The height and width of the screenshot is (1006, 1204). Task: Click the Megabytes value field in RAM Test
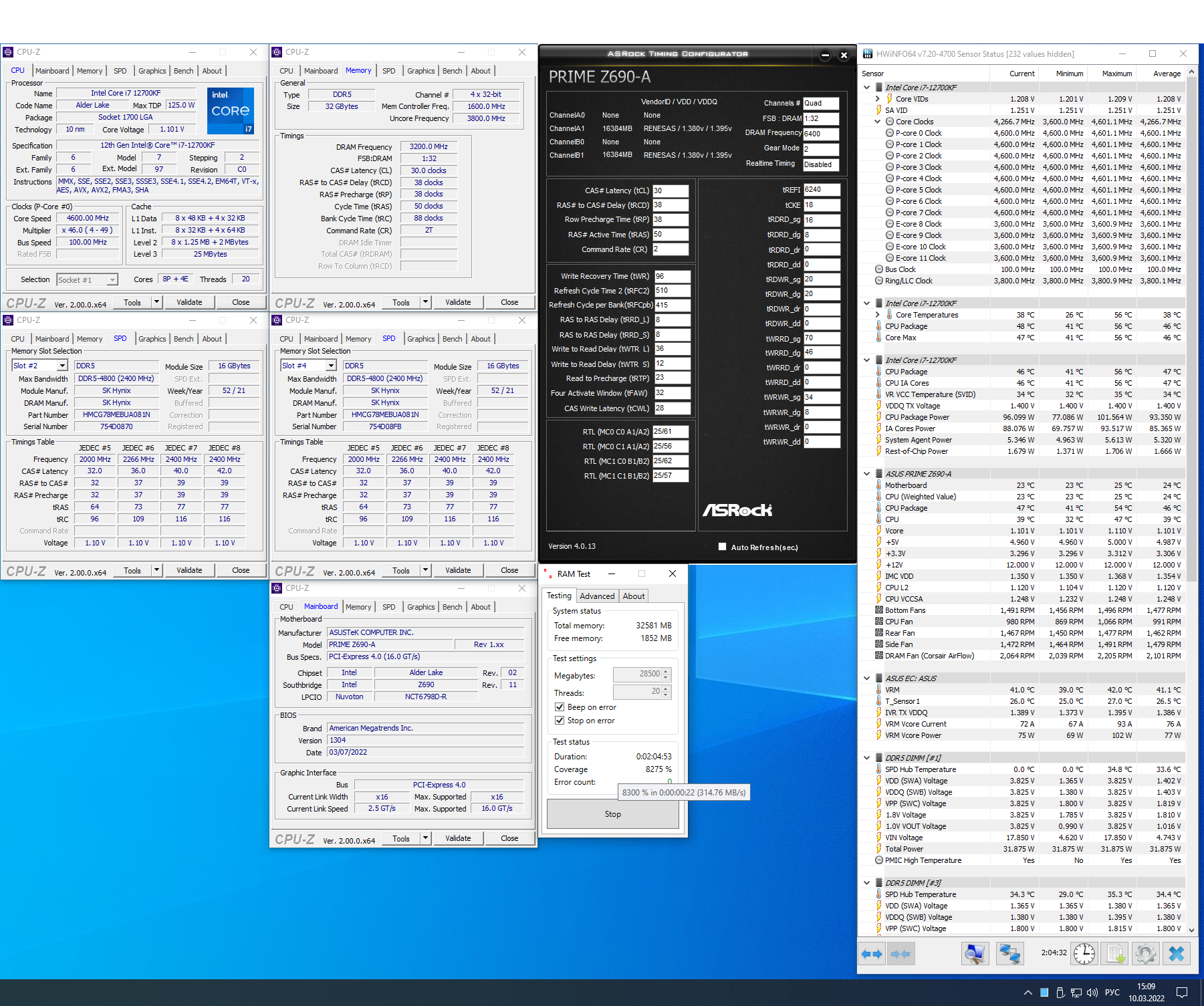(637, 674)
